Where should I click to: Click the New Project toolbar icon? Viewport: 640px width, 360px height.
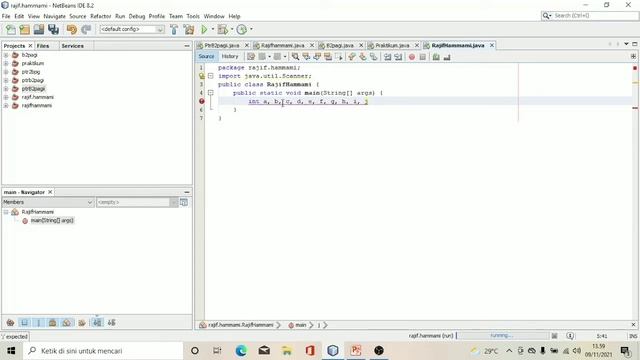[x=24, y=29]
